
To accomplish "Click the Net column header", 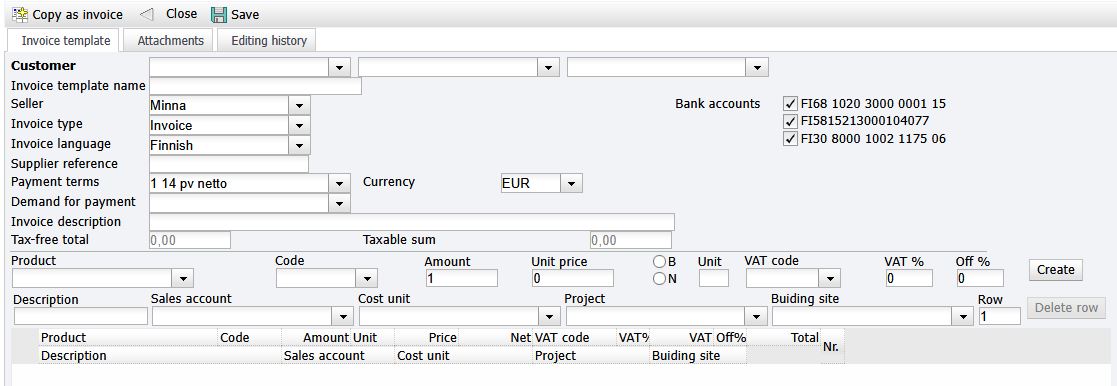I will pos(496,338).
